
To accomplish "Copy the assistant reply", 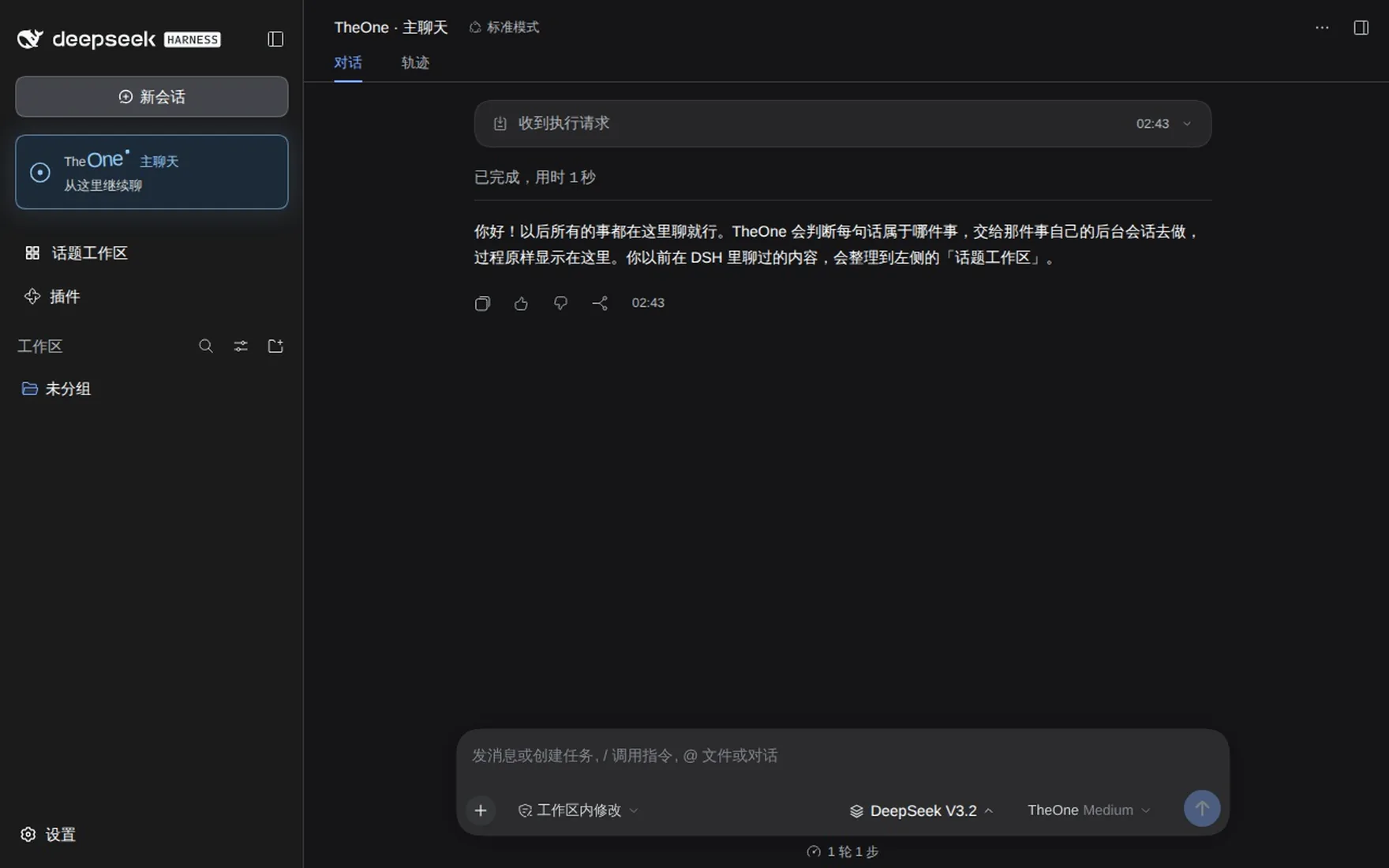I will 482,303.
